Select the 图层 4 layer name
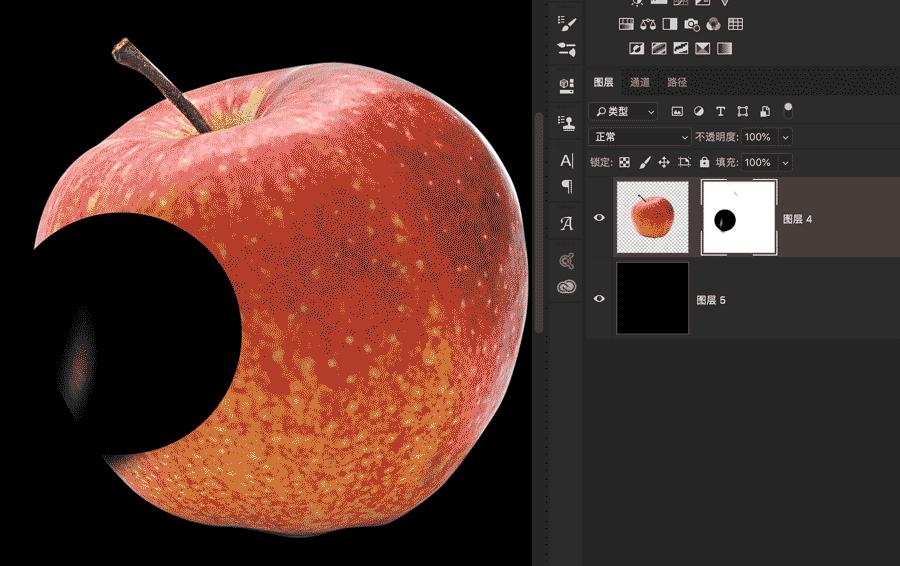Image resolution: width=900 pixels, height=566 pixels. click(797, 219)
